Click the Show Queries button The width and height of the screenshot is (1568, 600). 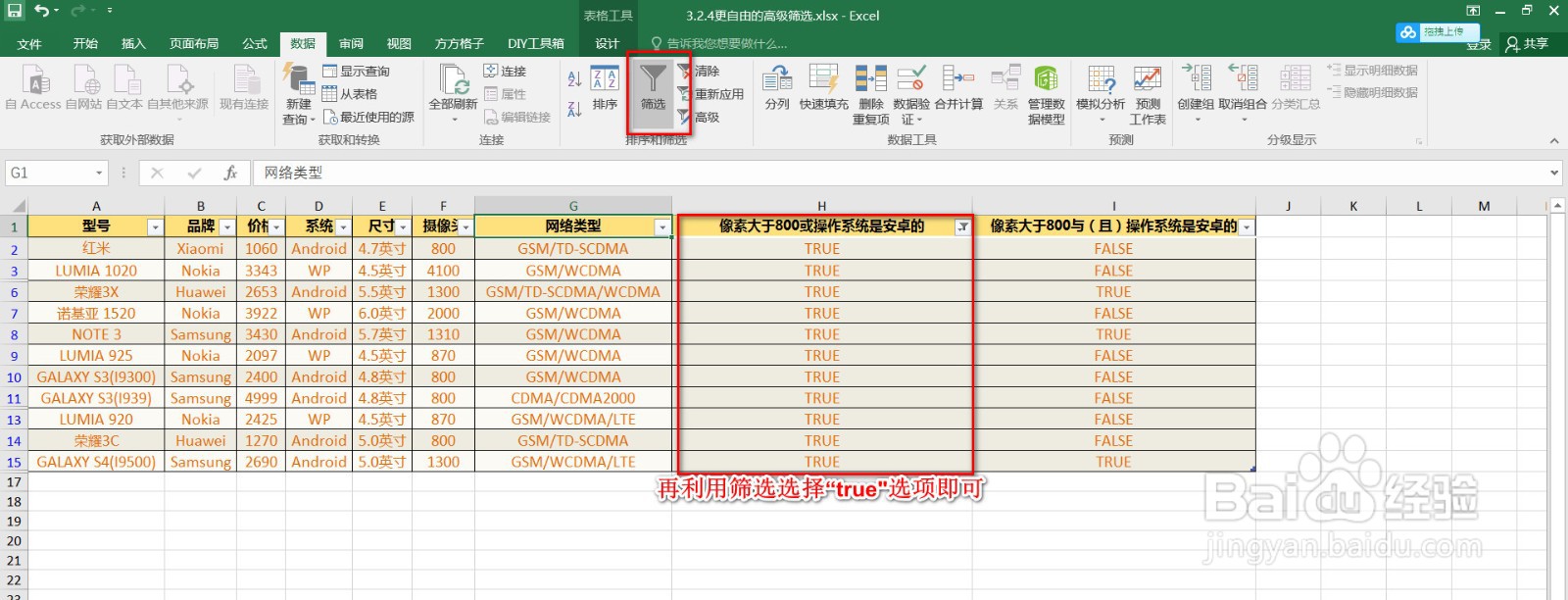357,71
